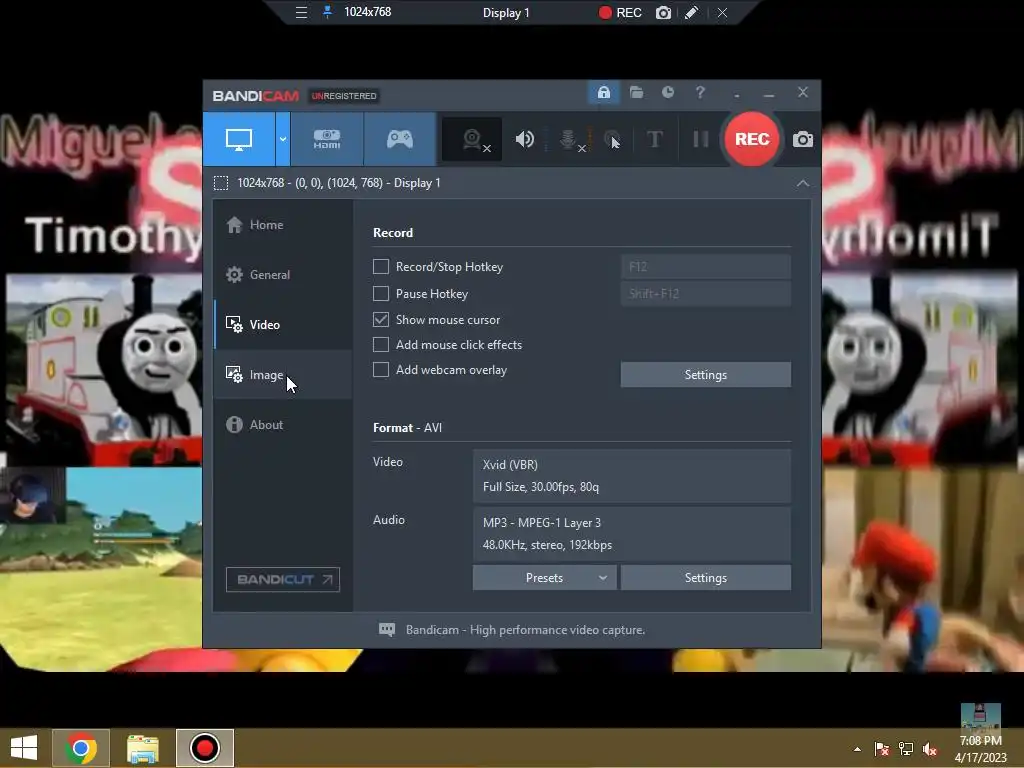
Task: Enable Add mouse click effects
Action: (381, 344)
